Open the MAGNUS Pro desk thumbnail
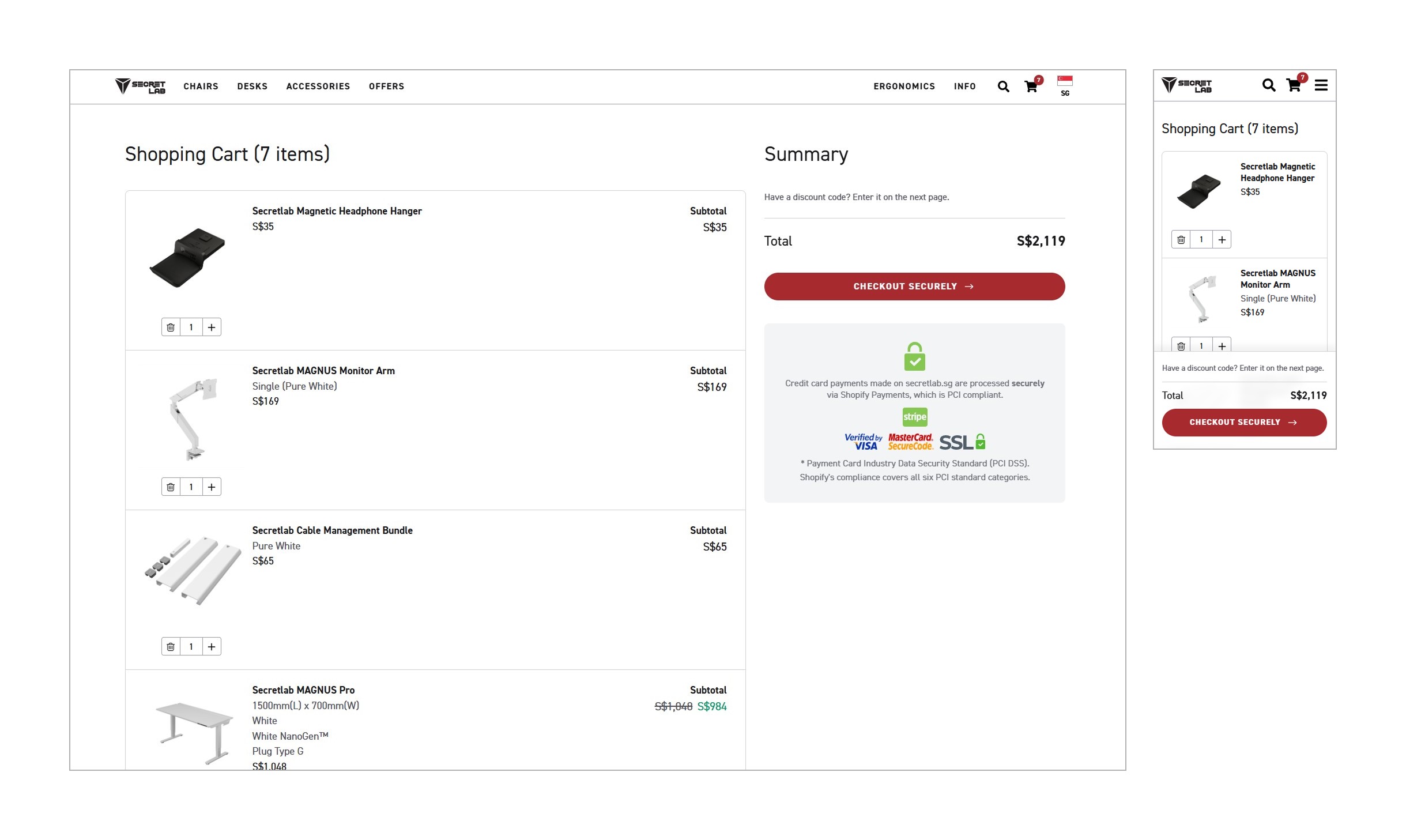This screenshot has width=1406, height=840. [193, 731]
